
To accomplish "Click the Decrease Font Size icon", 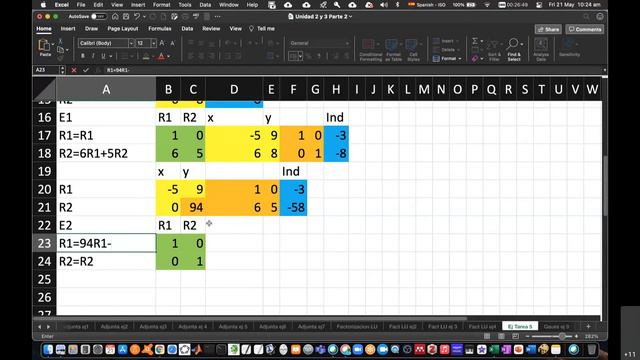I will (x=172, y=43).
